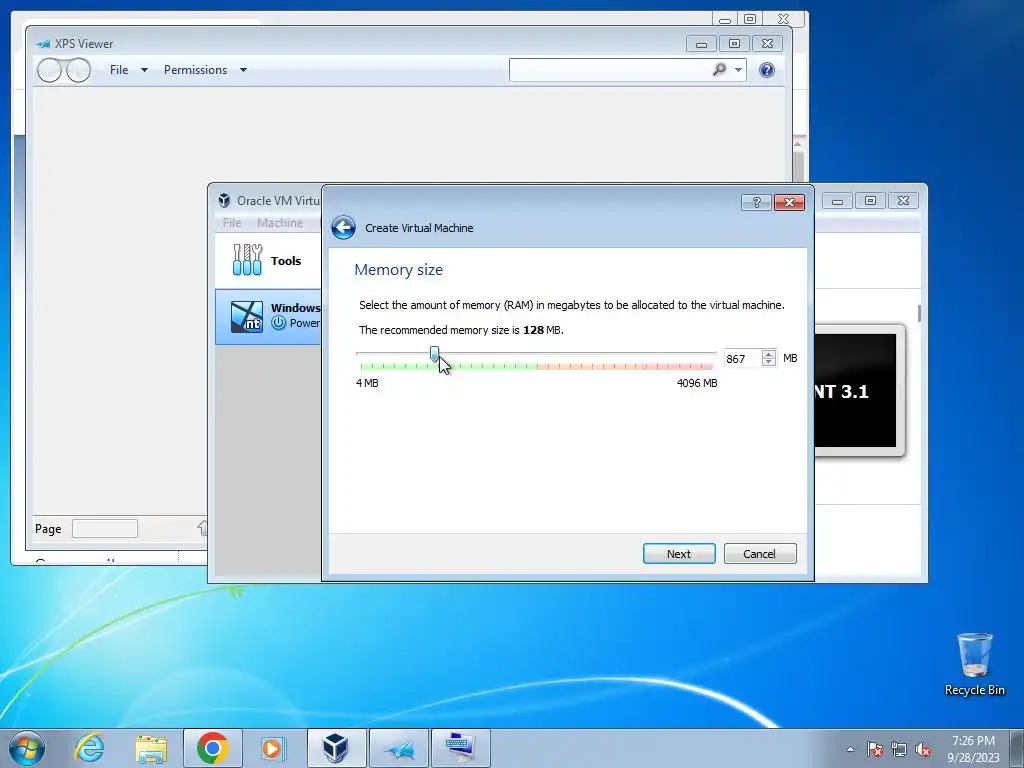Click the XPS Viewer search box
The image size is (1024, 768).
pos(609,70)
